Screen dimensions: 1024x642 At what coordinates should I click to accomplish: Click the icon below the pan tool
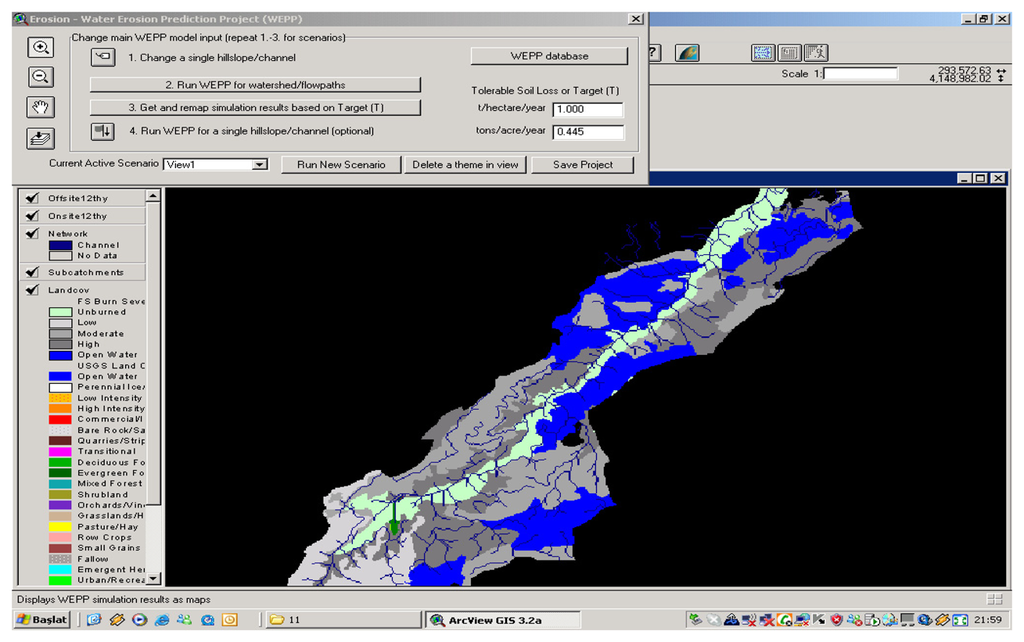41,138
